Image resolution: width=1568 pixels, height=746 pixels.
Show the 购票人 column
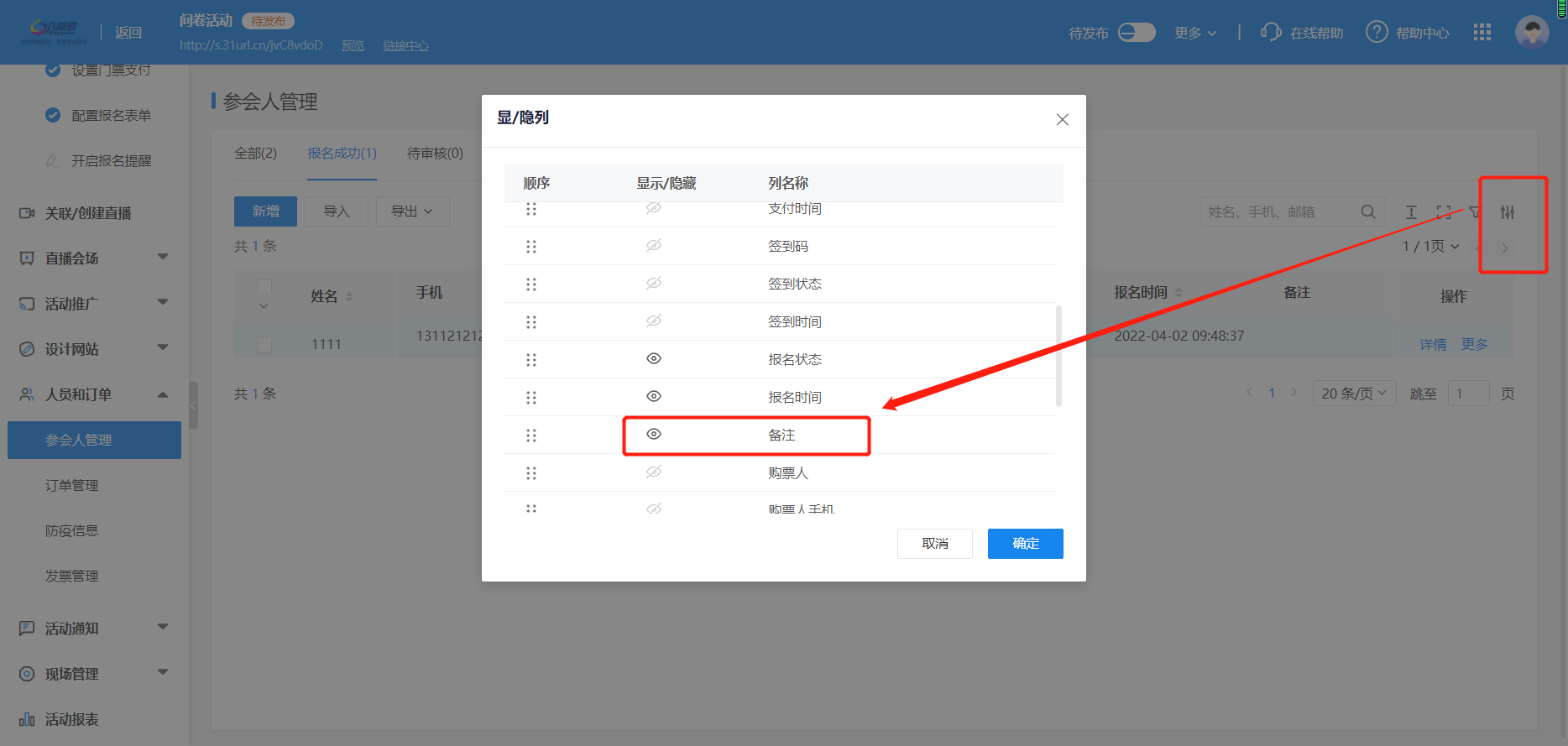(654, 472)
